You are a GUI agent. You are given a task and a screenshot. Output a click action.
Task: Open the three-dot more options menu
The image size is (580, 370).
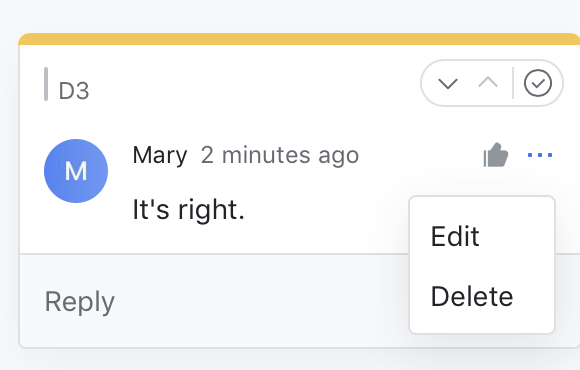[x=540, y=155]
